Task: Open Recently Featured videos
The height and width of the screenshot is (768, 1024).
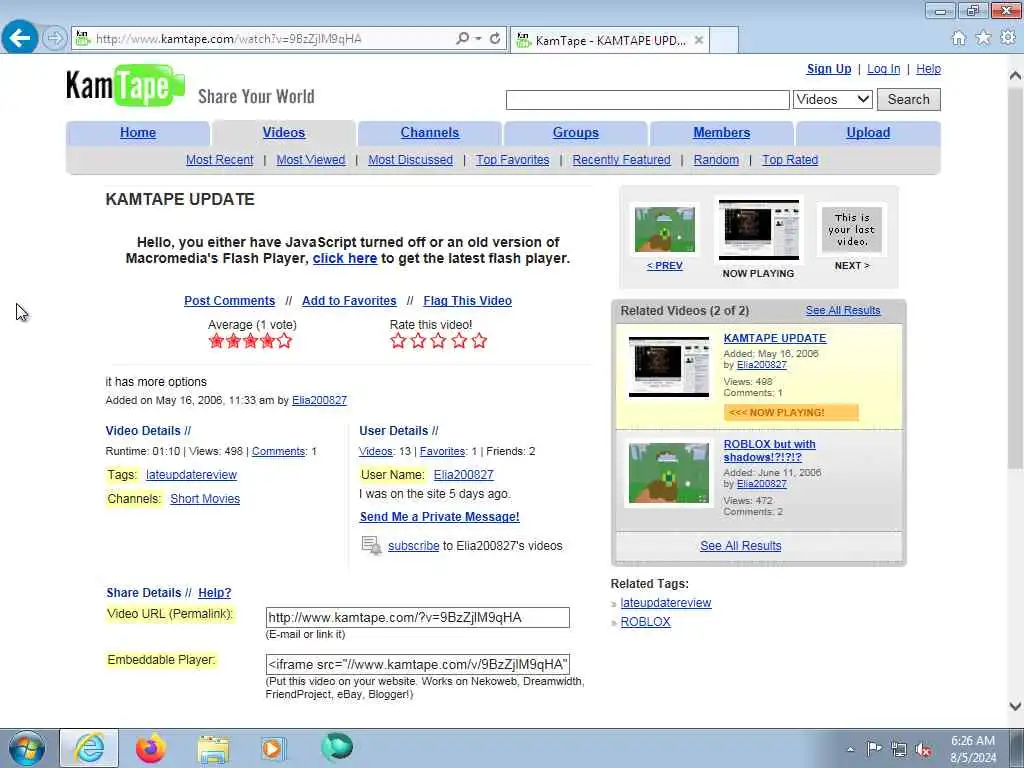Action: click(622, 160)
